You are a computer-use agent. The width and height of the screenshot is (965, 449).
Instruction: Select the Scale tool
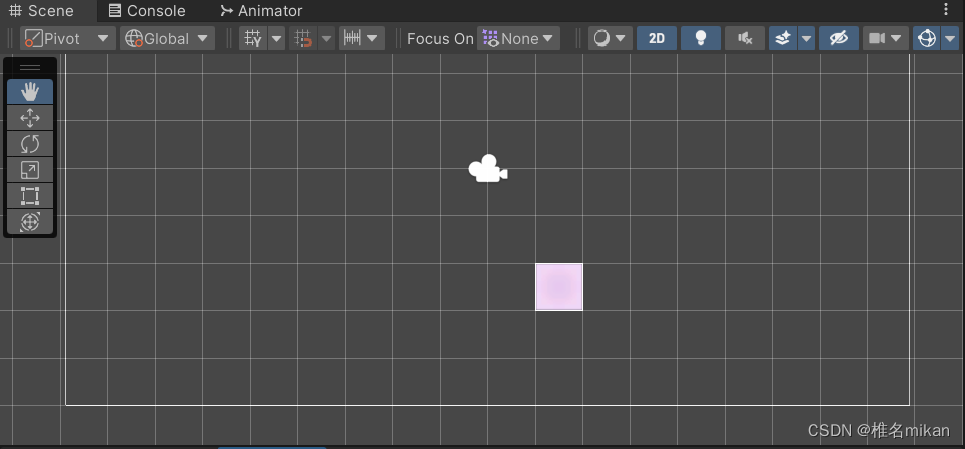tap(30, 170)
